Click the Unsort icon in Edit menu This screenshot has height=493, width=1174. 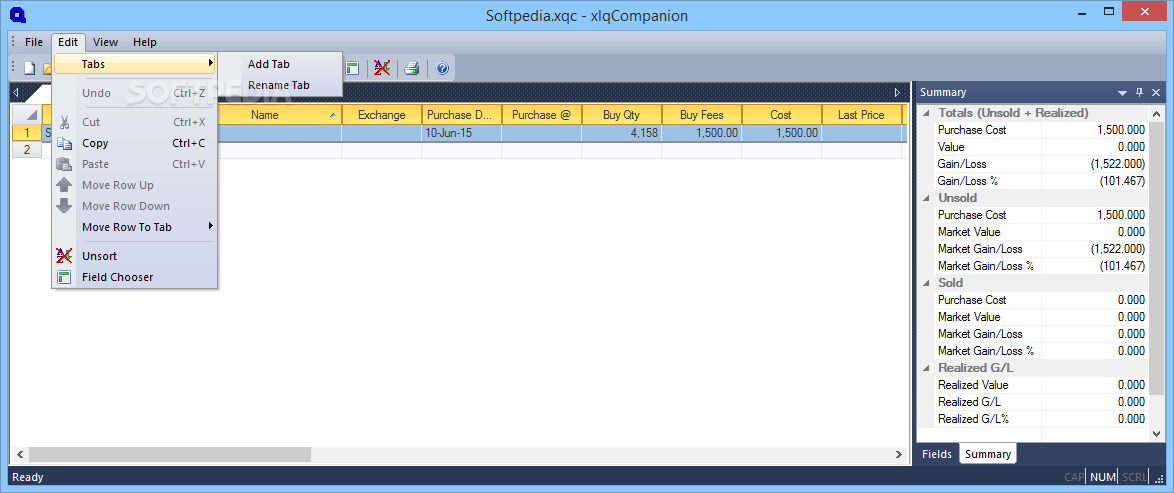(x=64, y=255)
